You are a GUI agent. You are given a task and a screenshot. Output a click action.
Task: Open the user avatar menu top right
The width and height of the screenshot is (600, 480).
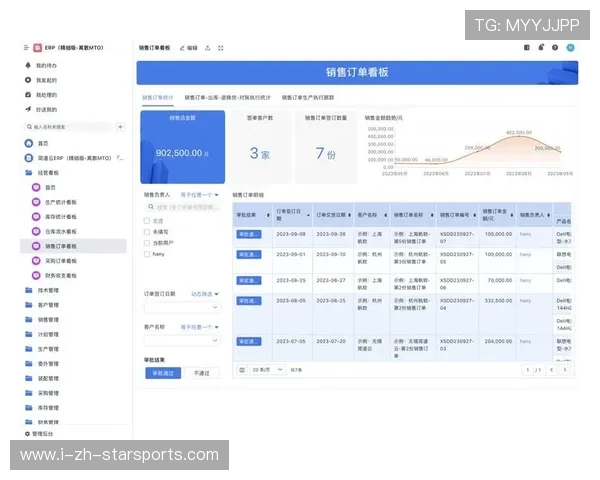click(571, 47)
